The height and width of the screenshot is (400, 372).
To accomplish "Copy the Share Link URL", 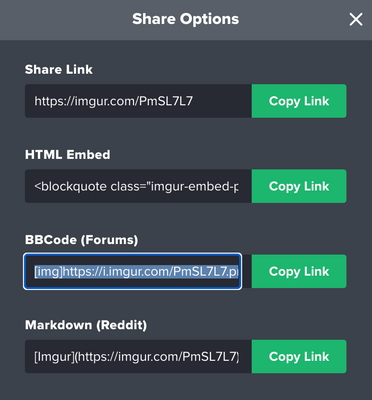I will tap(299, 101).
